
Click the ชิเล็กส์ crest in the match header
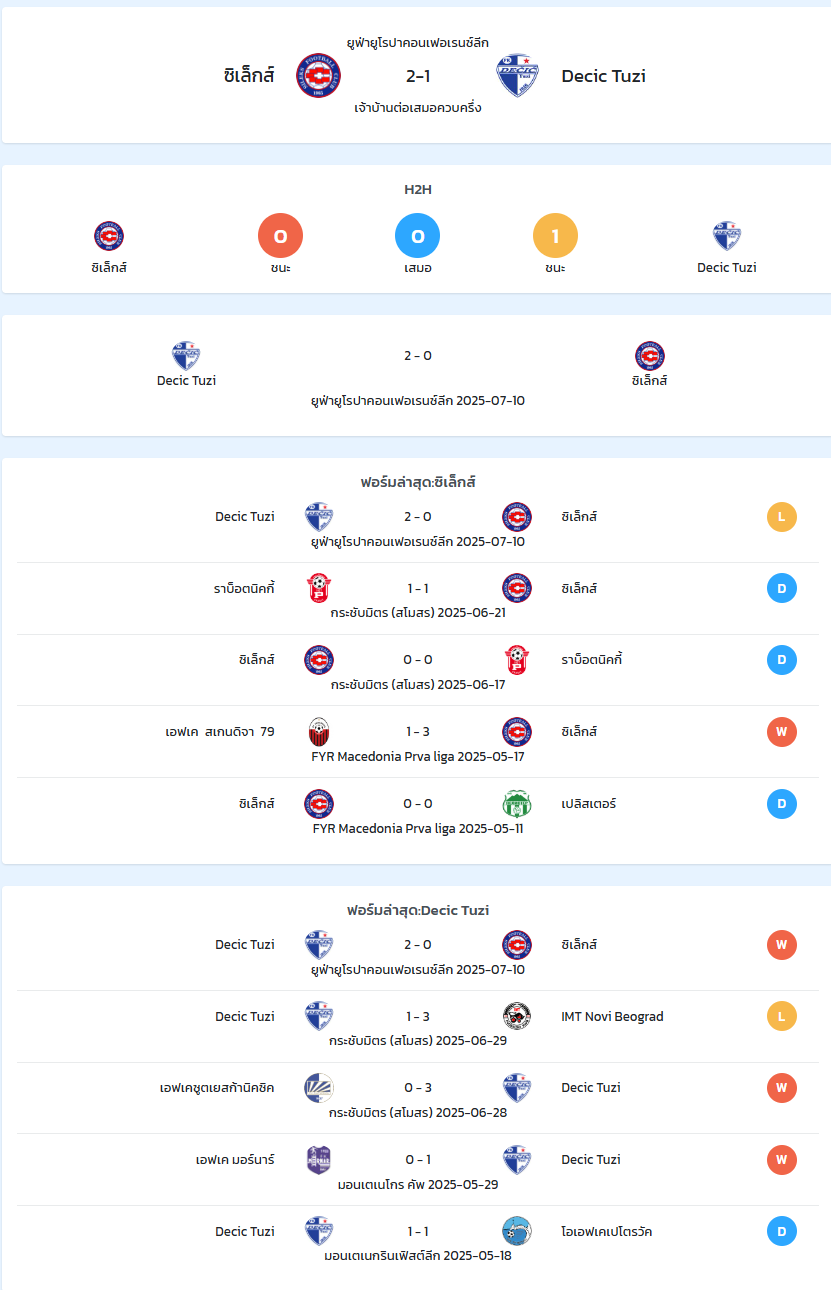[x=319, y=75]
